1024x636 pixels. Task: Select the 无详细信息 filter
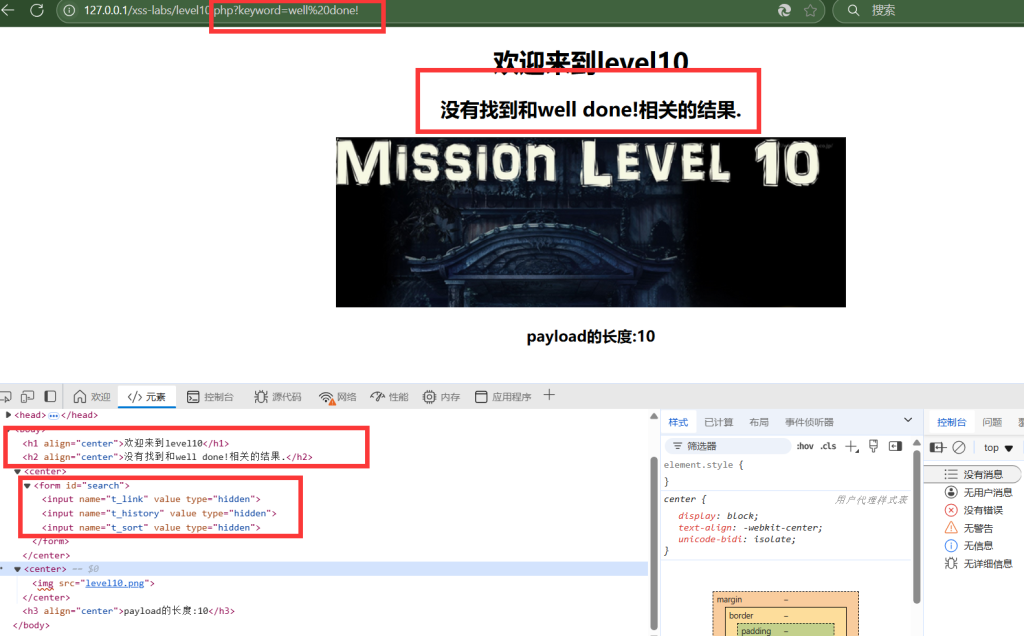[979, 564]
